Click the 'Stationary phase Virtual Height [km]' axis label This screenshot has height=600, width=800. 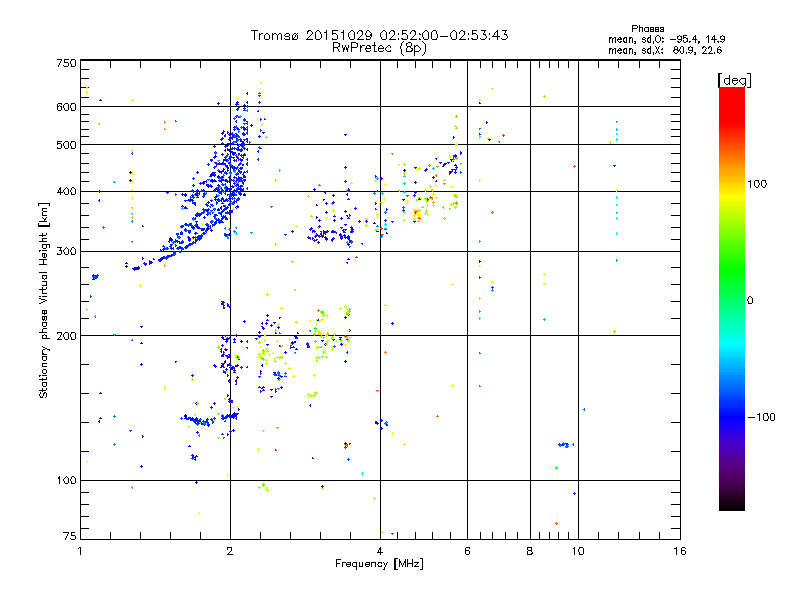pos(43,300)
